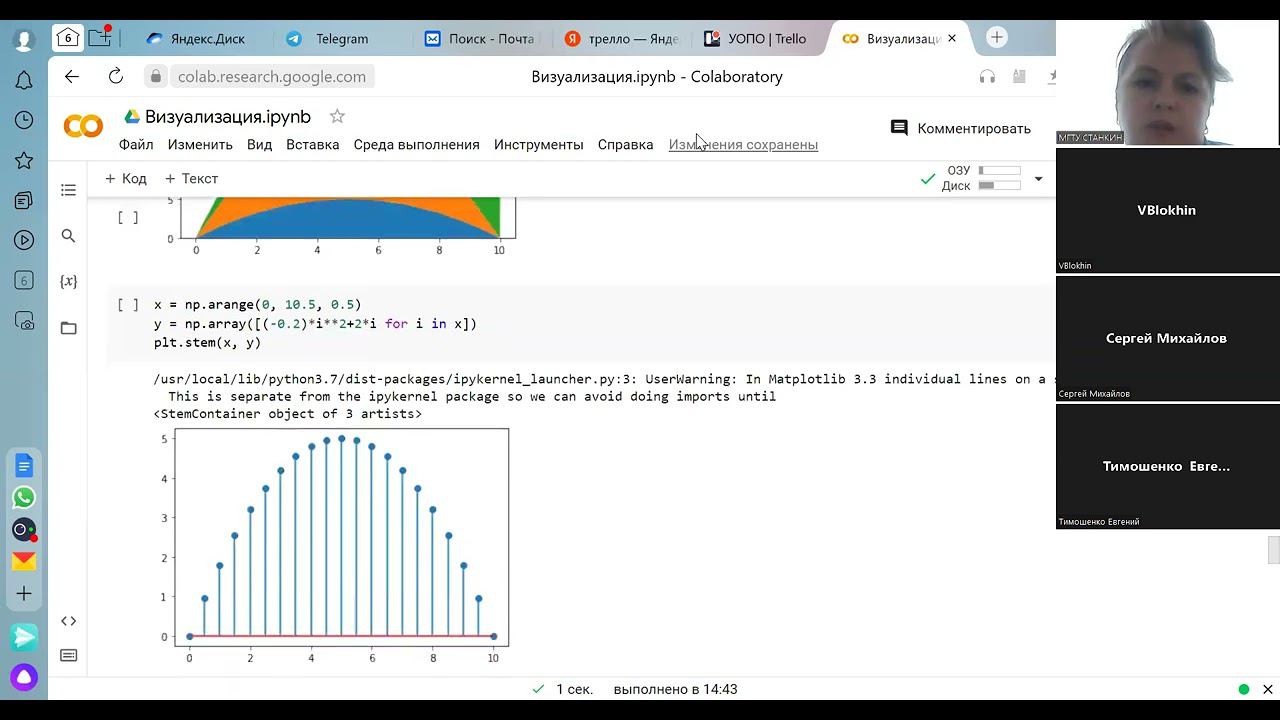Open the Среда выполнения menu
The width and height of the screenshot is (1280, 720).
[x=416, y=144]
